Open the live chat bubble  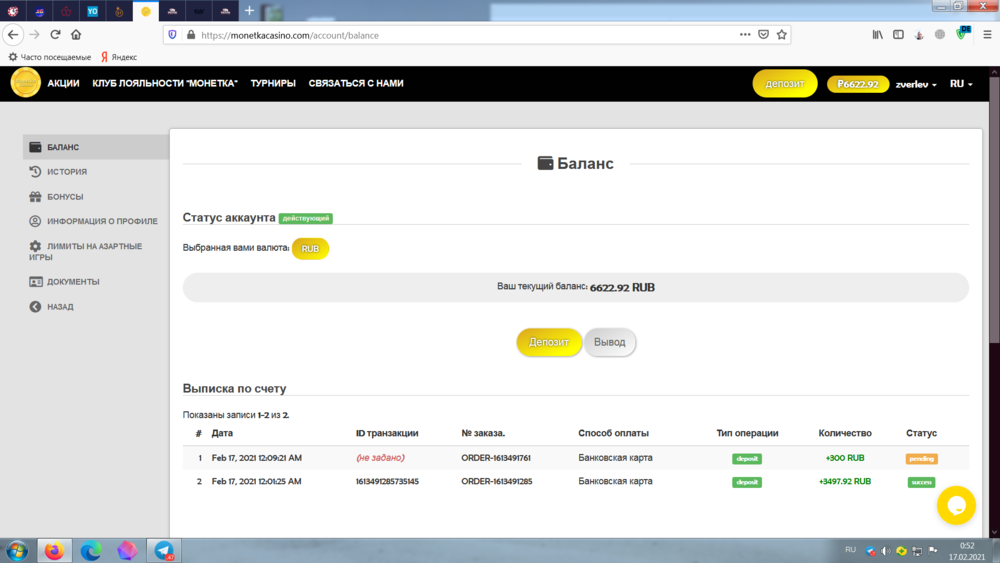pyautogui.click(x=956, y=505)
